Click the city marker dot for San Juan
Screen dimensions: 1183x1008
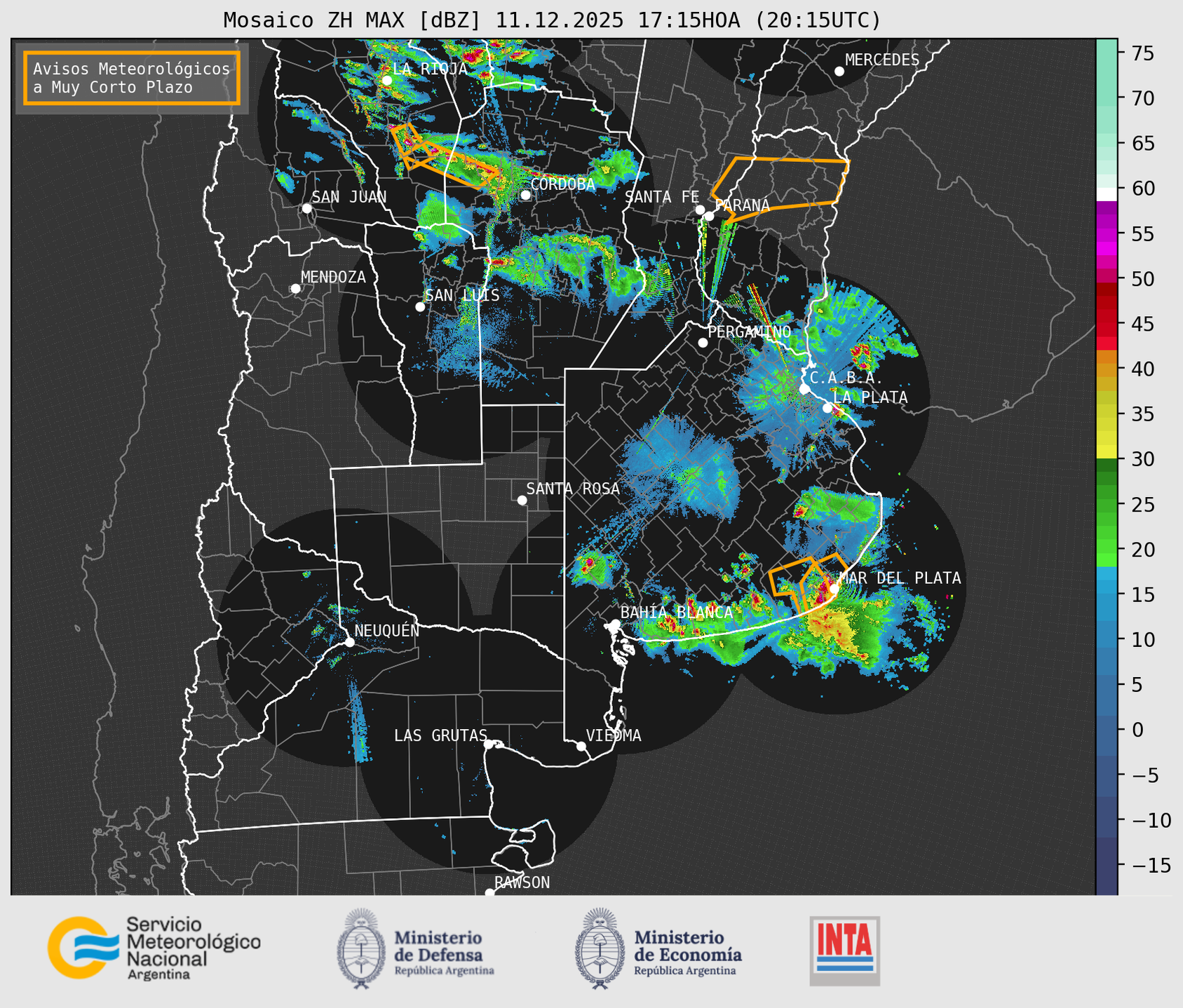[306, 208]
